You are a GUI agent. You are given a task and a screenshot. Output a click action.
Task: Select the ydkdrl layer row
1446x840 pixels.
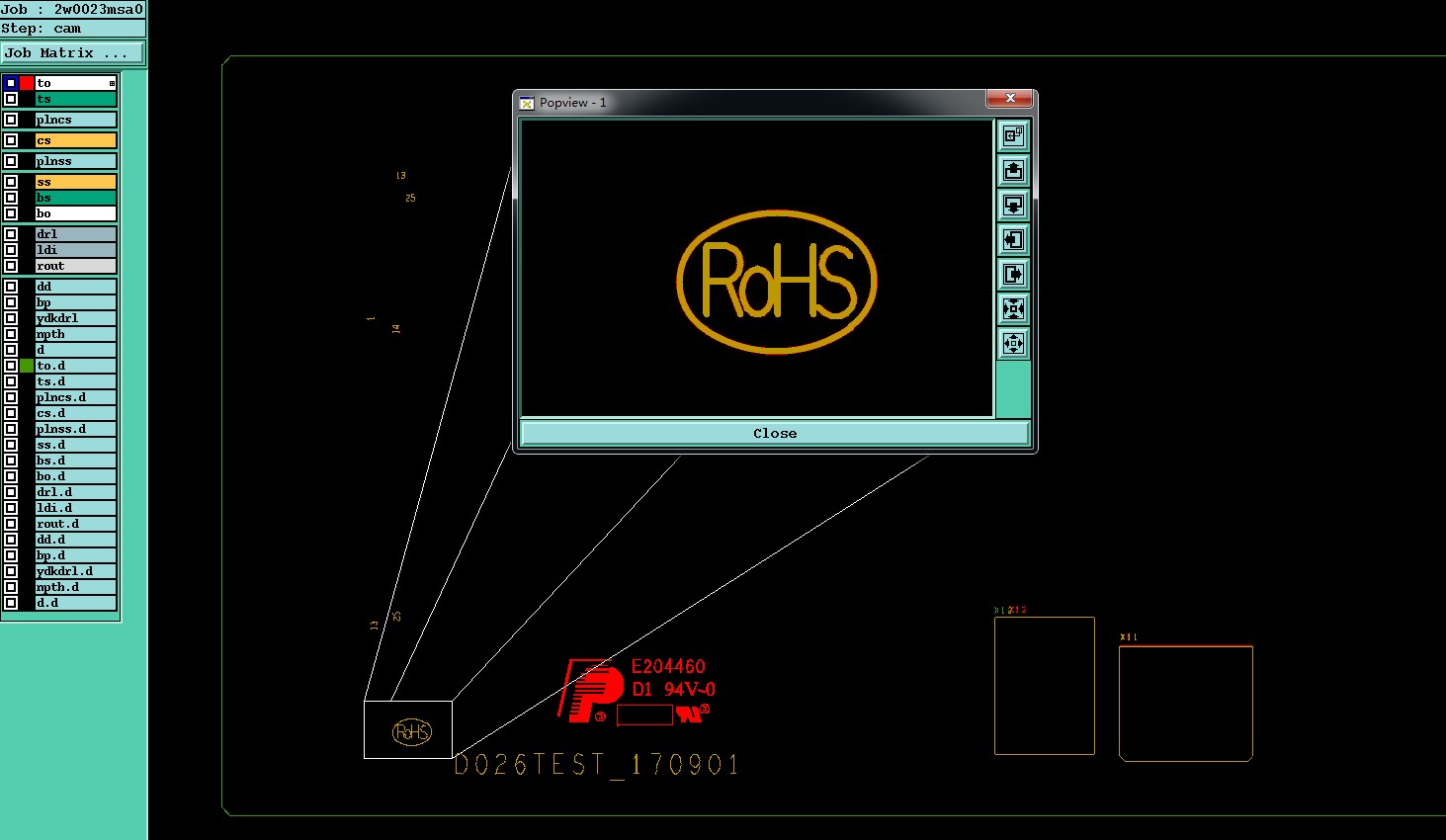(x=76, y=318)
